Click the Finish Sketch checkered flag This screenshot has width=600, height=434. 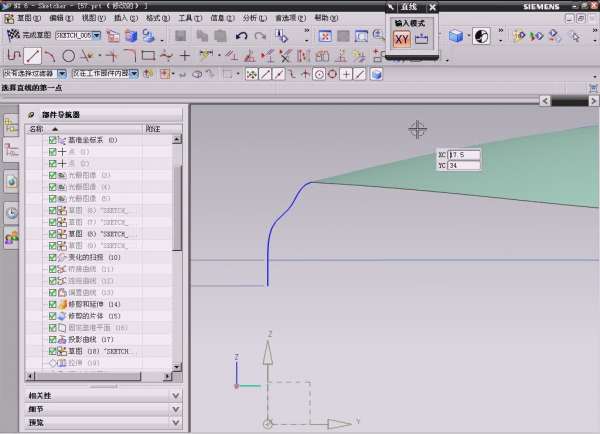point(14,36)
